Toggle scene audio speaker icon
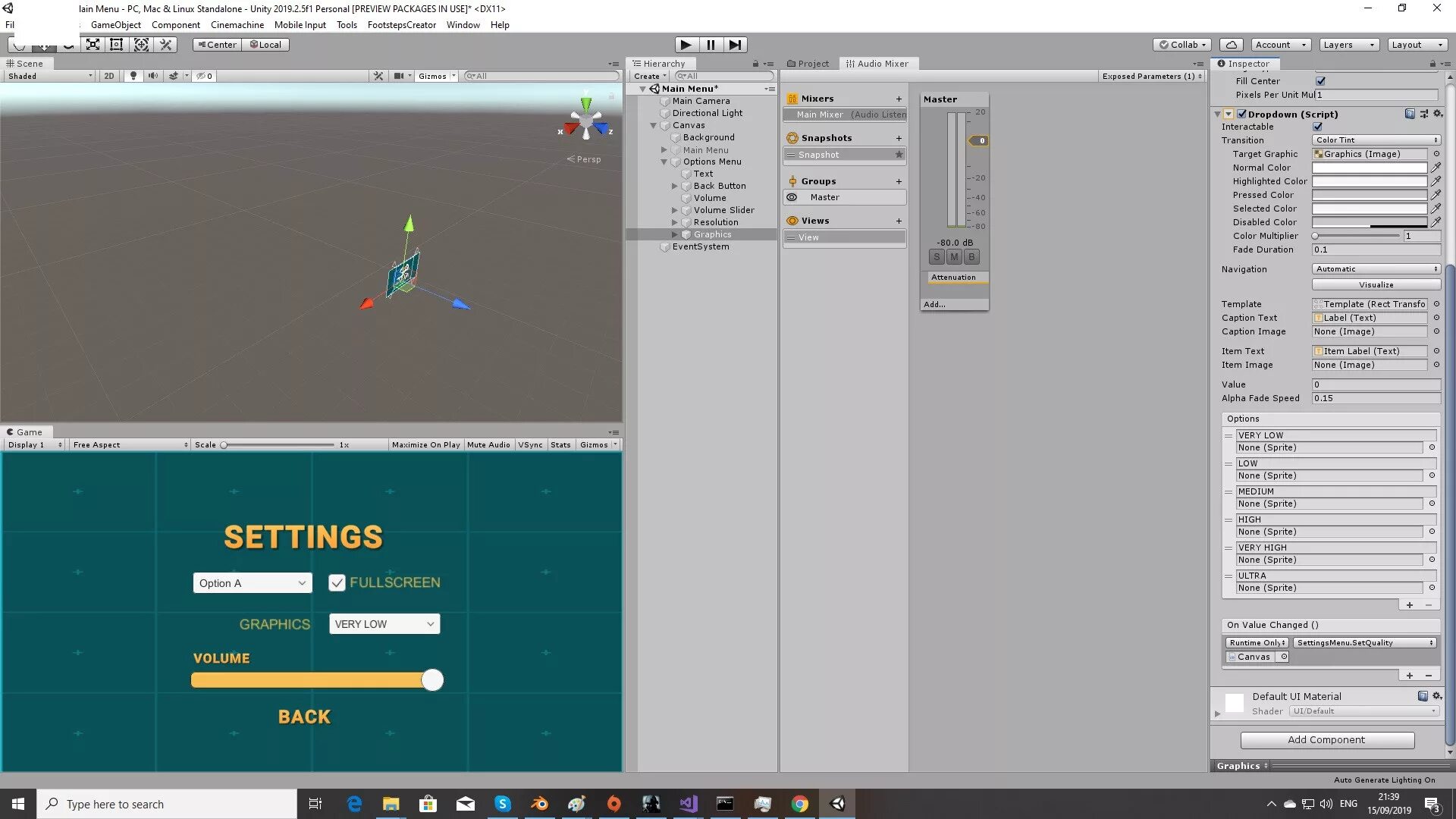Image resolution: width=1456 pixels, height=819 pixels. click(x=153, y=76)
